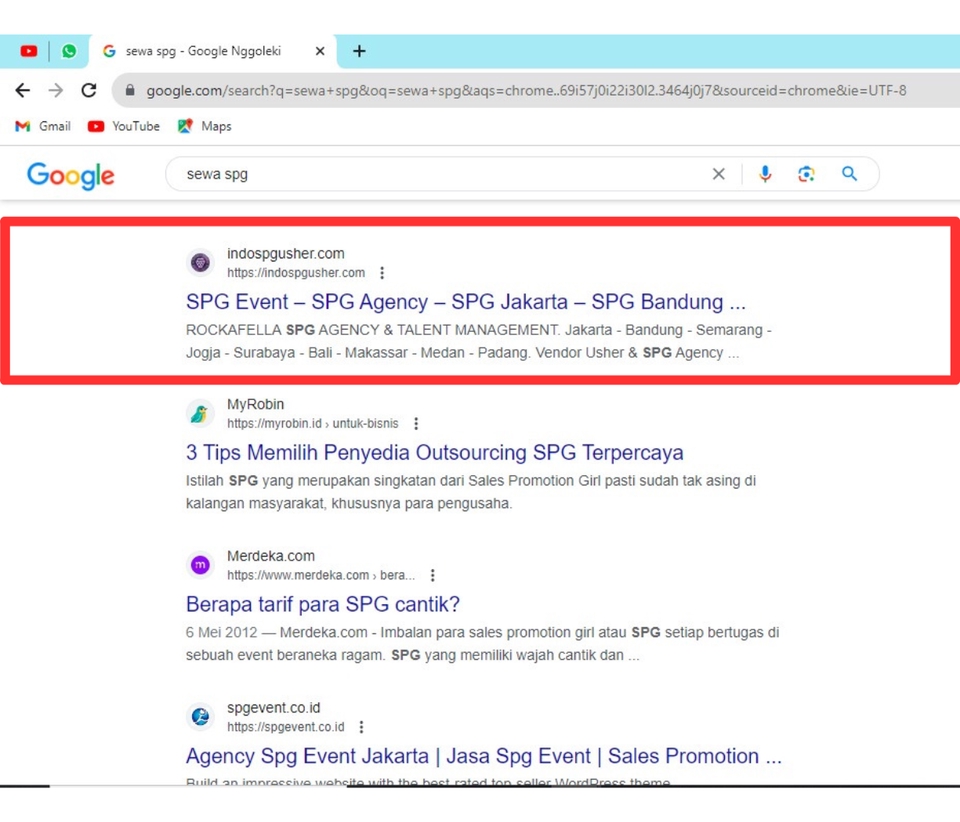Click the page reload icon
The height and width of the screenshot is (822, 960).
88,90
